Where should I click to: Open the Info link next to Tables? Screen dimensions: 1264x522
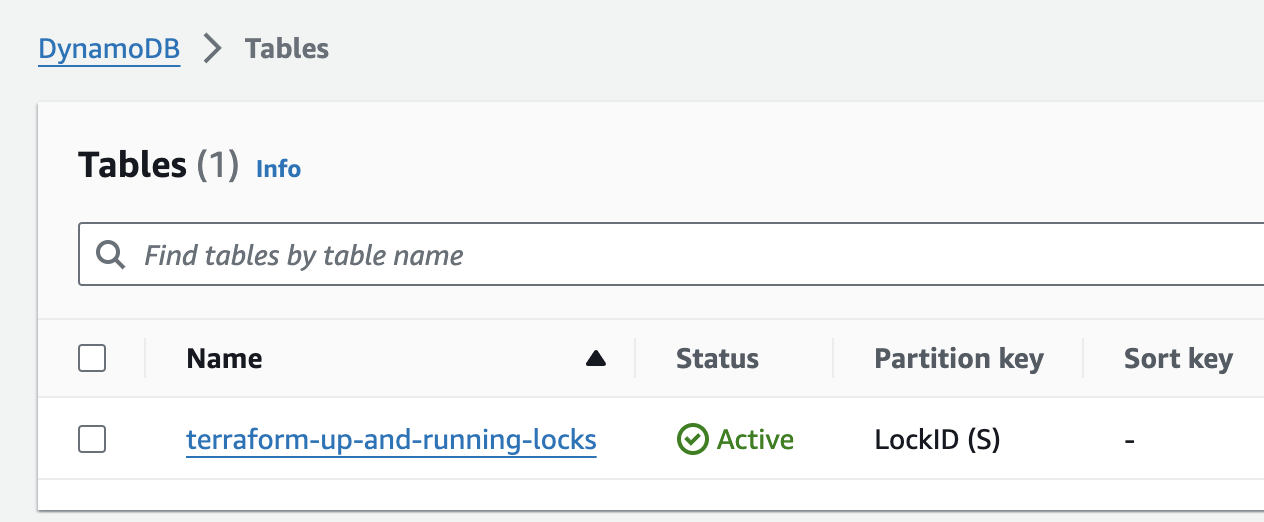(x=278, y=169)
